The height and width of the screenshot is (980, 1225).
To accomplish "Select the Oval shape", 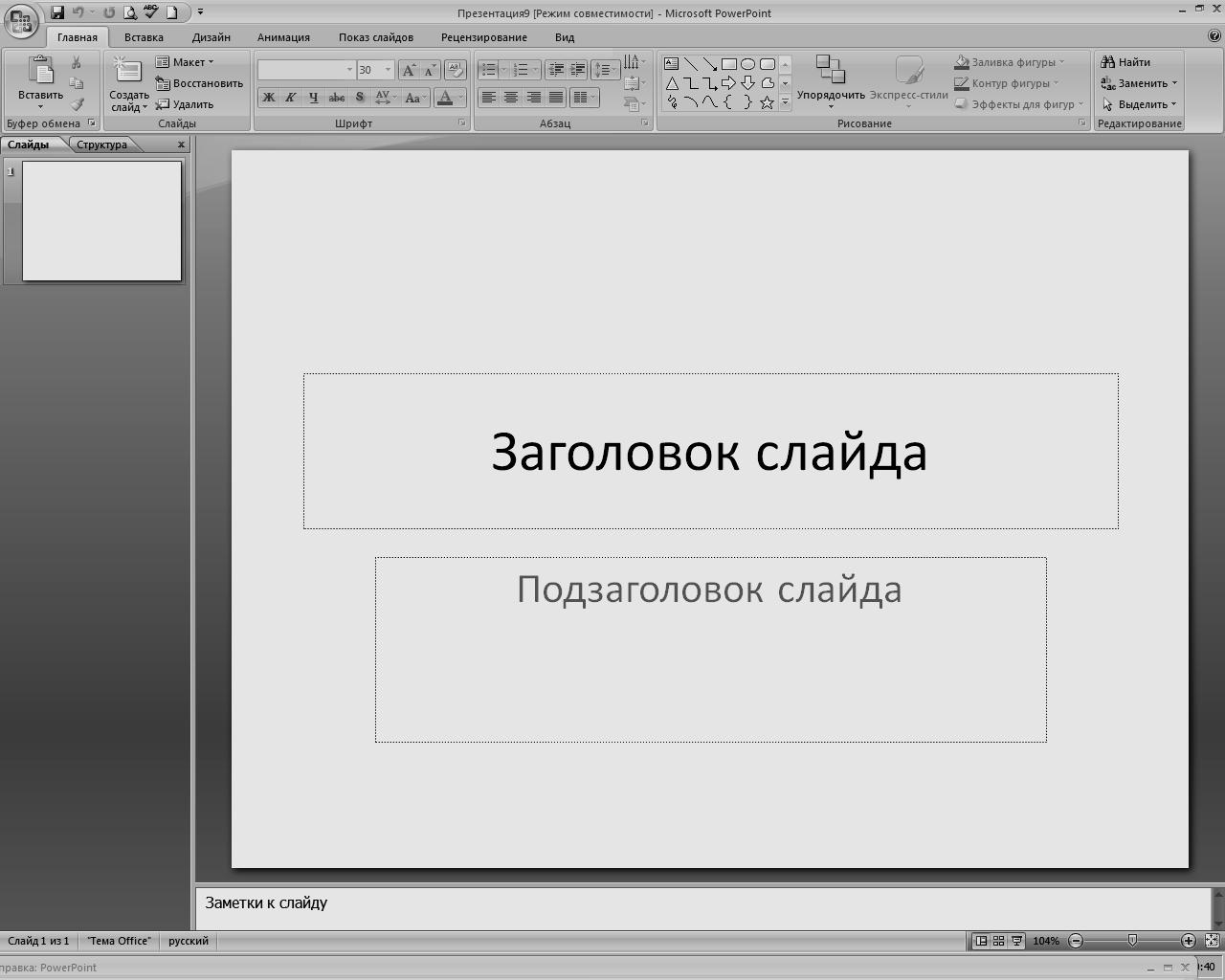I will click(747, 64).
